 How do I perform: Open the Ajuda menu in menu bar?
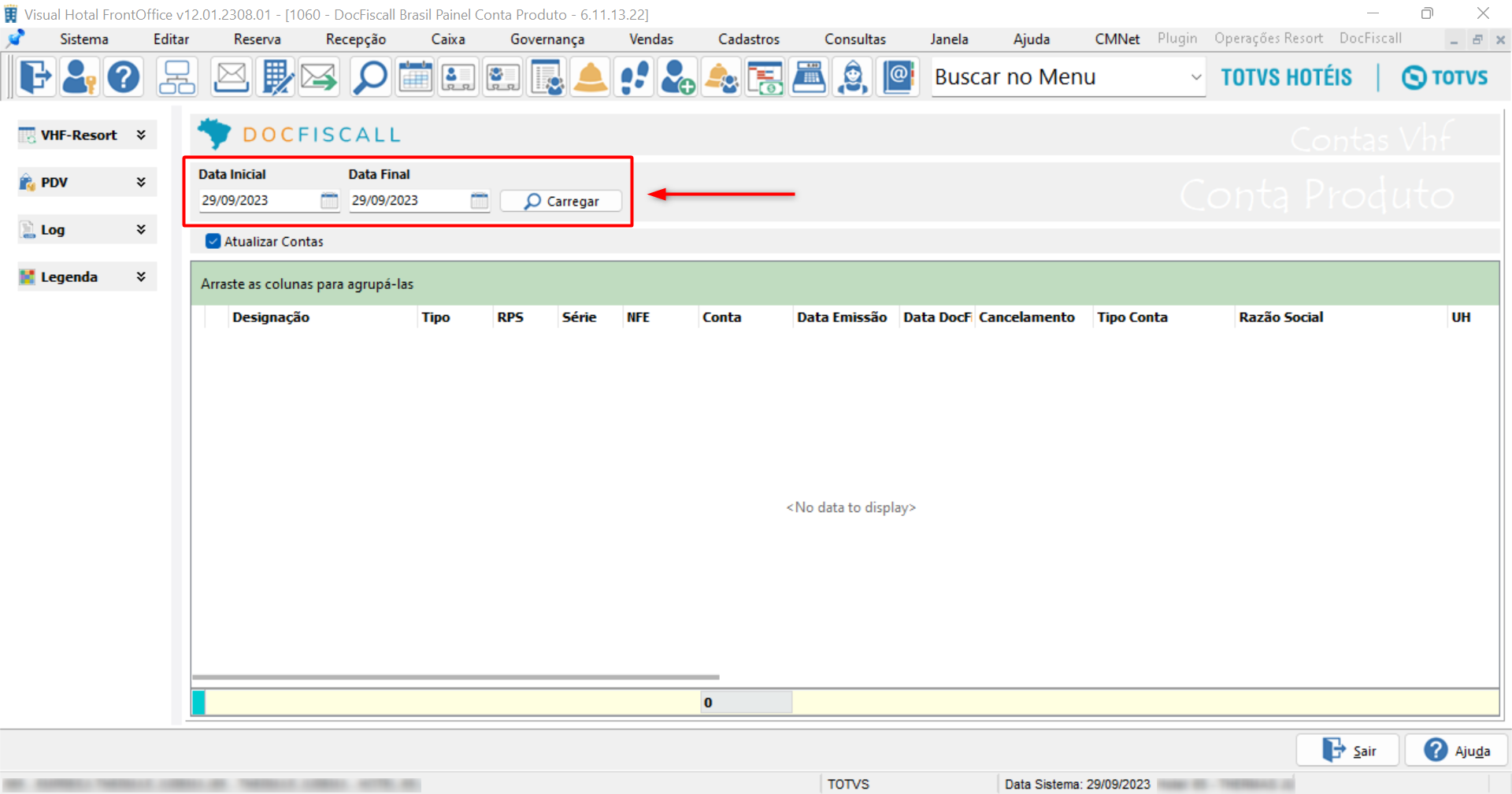(x=1032, y=39)
